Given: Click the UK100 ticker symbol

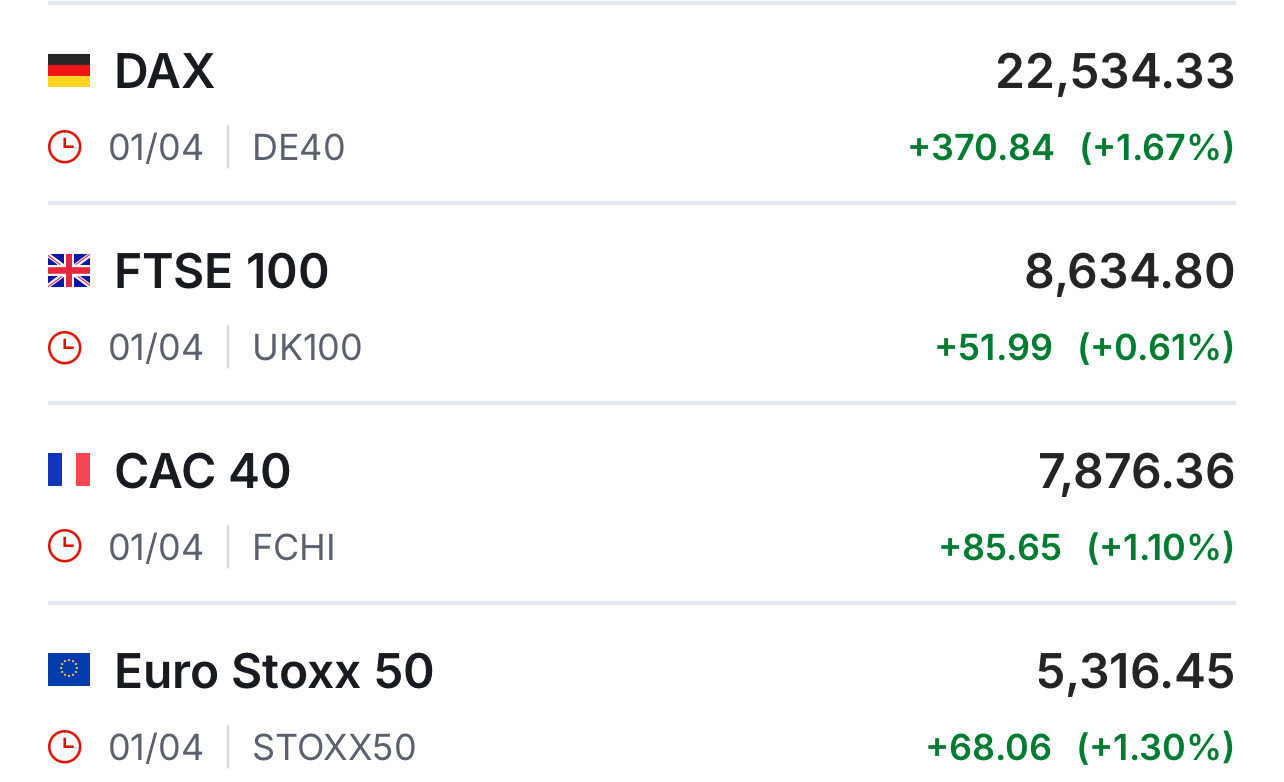Looking at the screenshot, I should (x=307, y=348).
